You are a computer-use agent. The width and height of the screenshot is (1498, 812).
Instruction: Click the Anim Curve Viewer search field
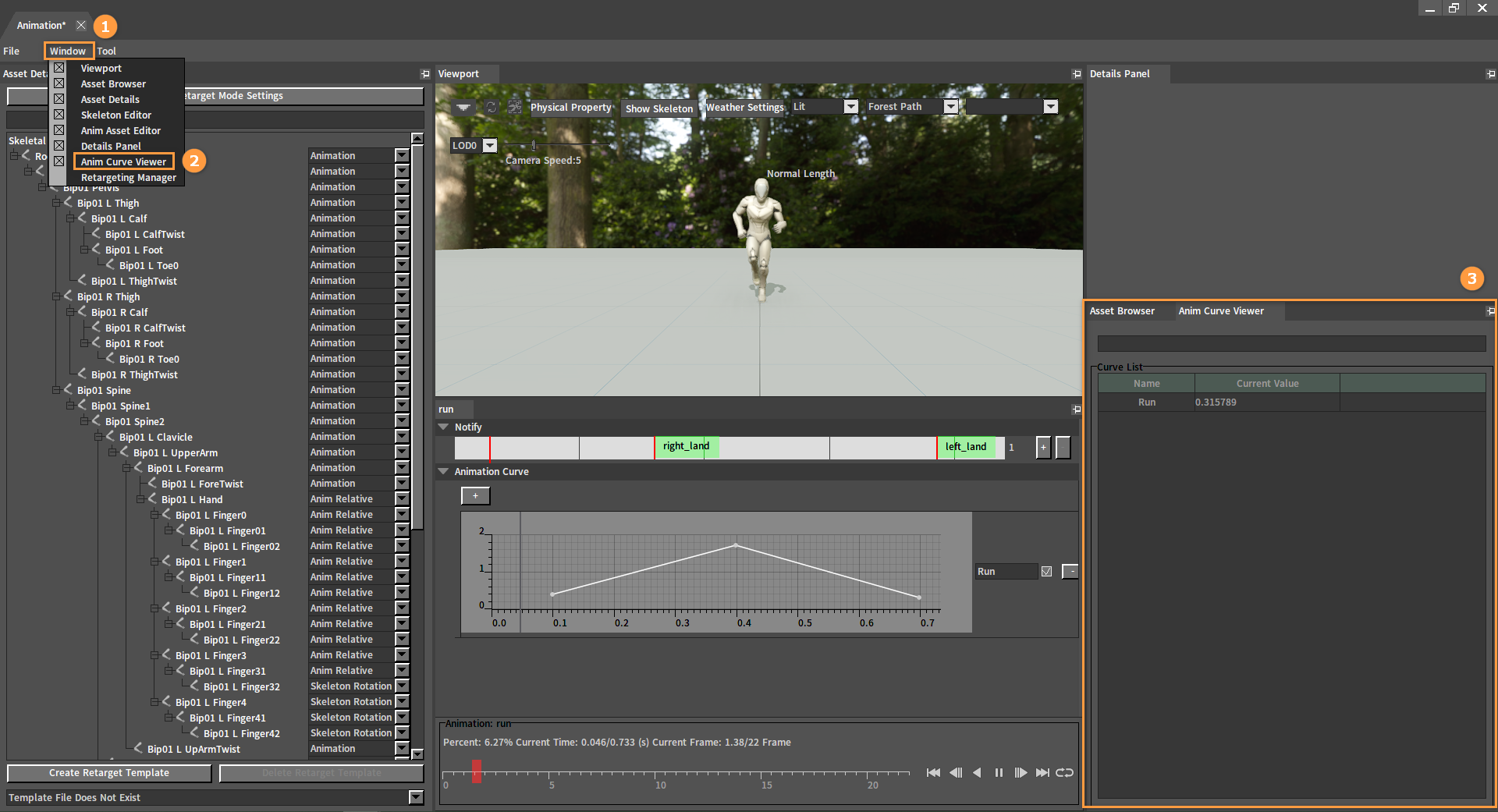(1291, 343)
